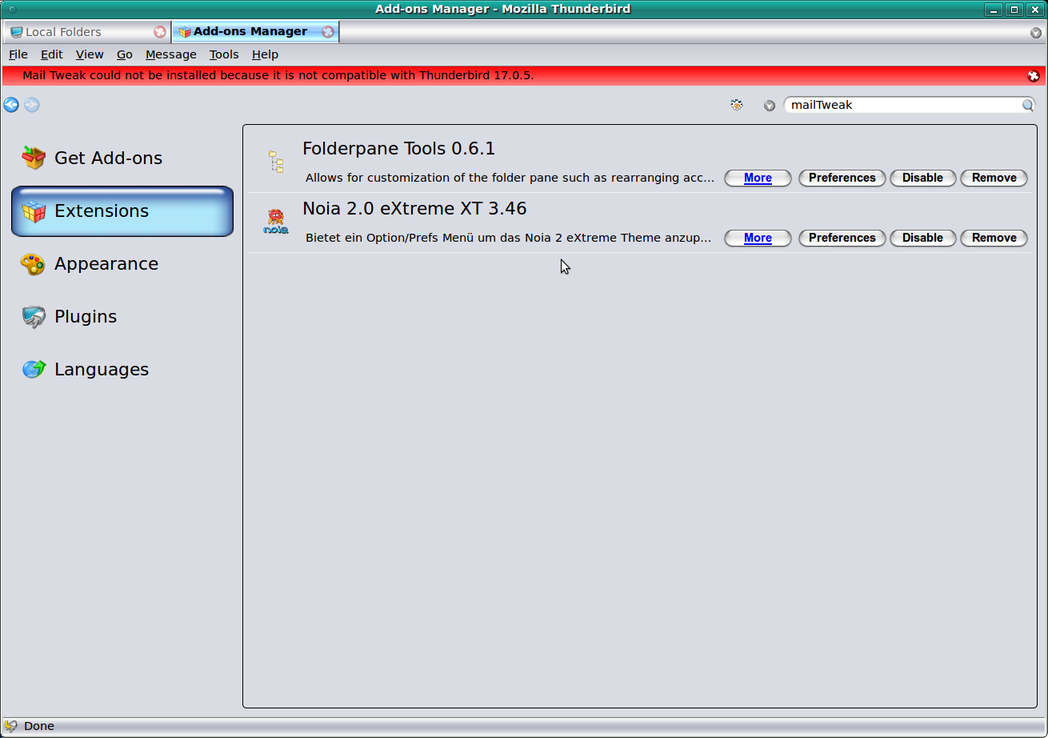Click the window menu icon in title bar
Viewport: 1048px width, 738px height.
click(12, 9)
